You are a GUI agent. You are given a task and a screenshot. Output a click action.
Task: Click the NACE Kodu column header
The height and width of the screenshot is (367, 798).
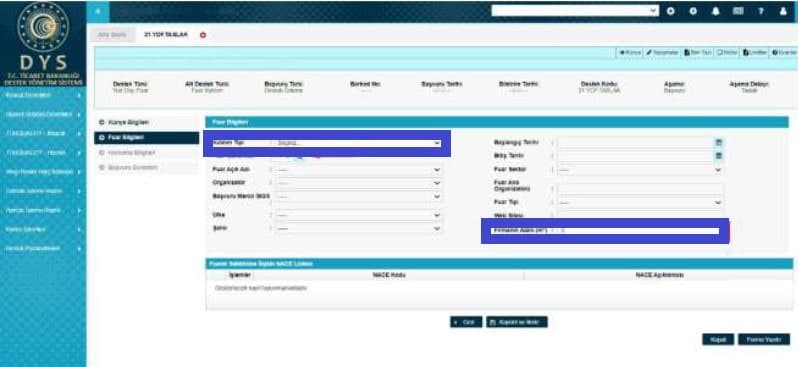pyautogui.click(x=389, y=275)
